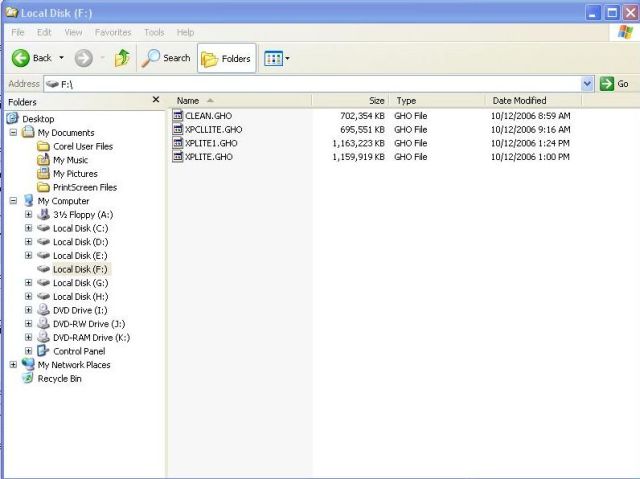Select the XPLITE1.GHO file icon

pos(178,143)
